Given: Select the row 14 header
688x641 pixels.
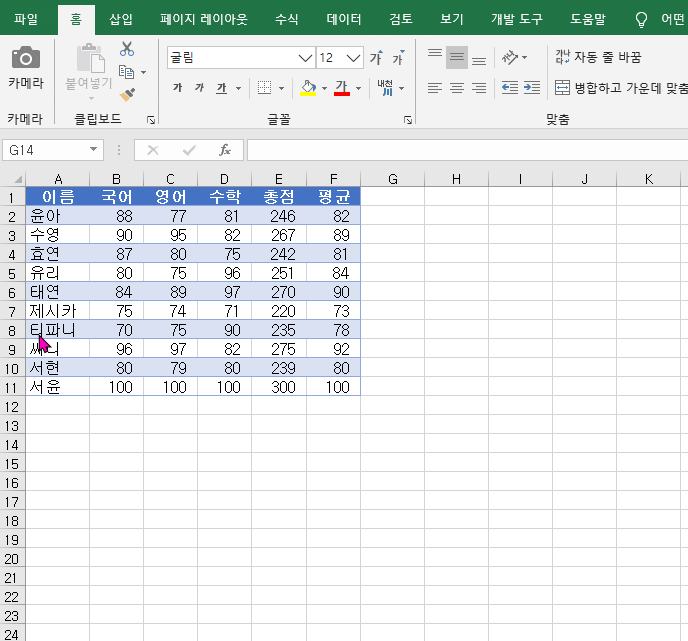Looking at the screenshot, I should (12, 445).
